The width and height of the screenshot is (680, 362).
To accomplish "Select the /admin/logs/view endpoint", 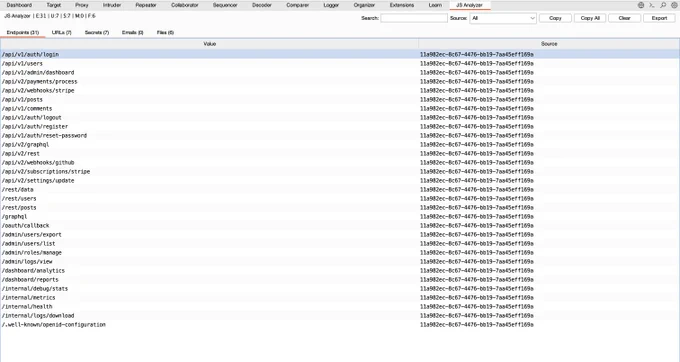I will click(340, 261).
